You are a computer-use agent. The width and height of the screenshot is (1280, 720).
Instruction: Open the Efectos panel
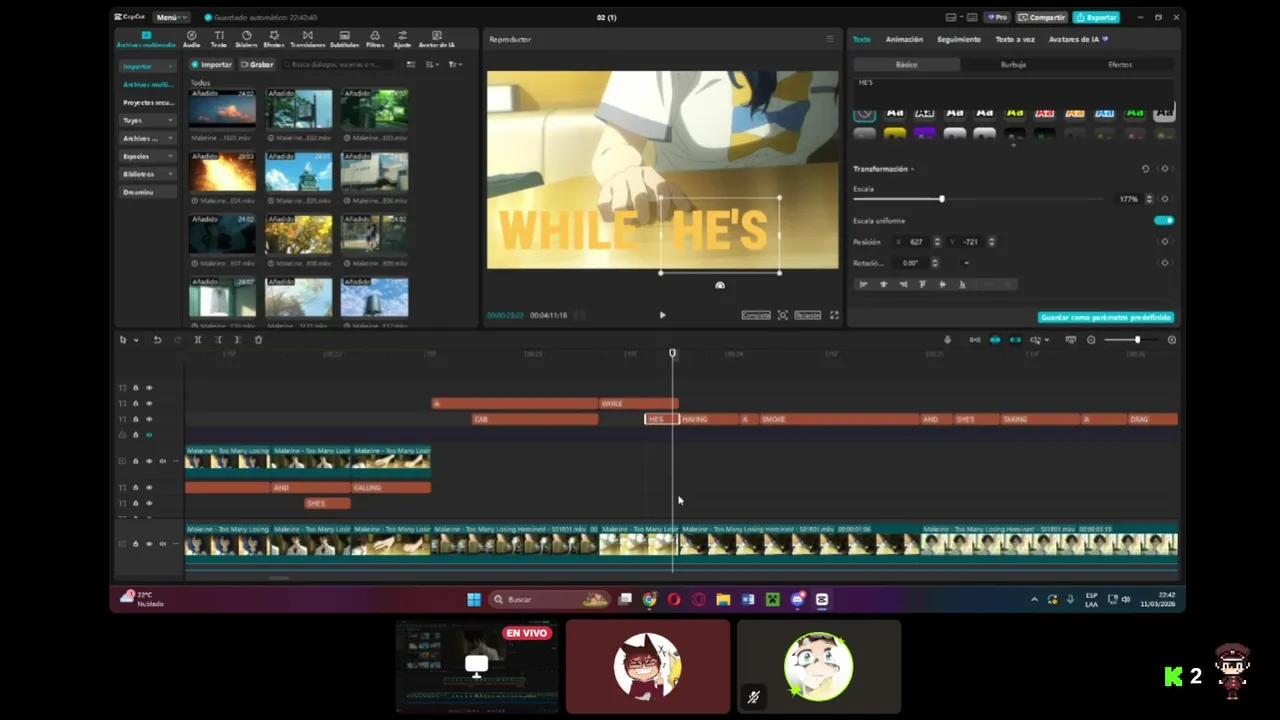point(274,39)
